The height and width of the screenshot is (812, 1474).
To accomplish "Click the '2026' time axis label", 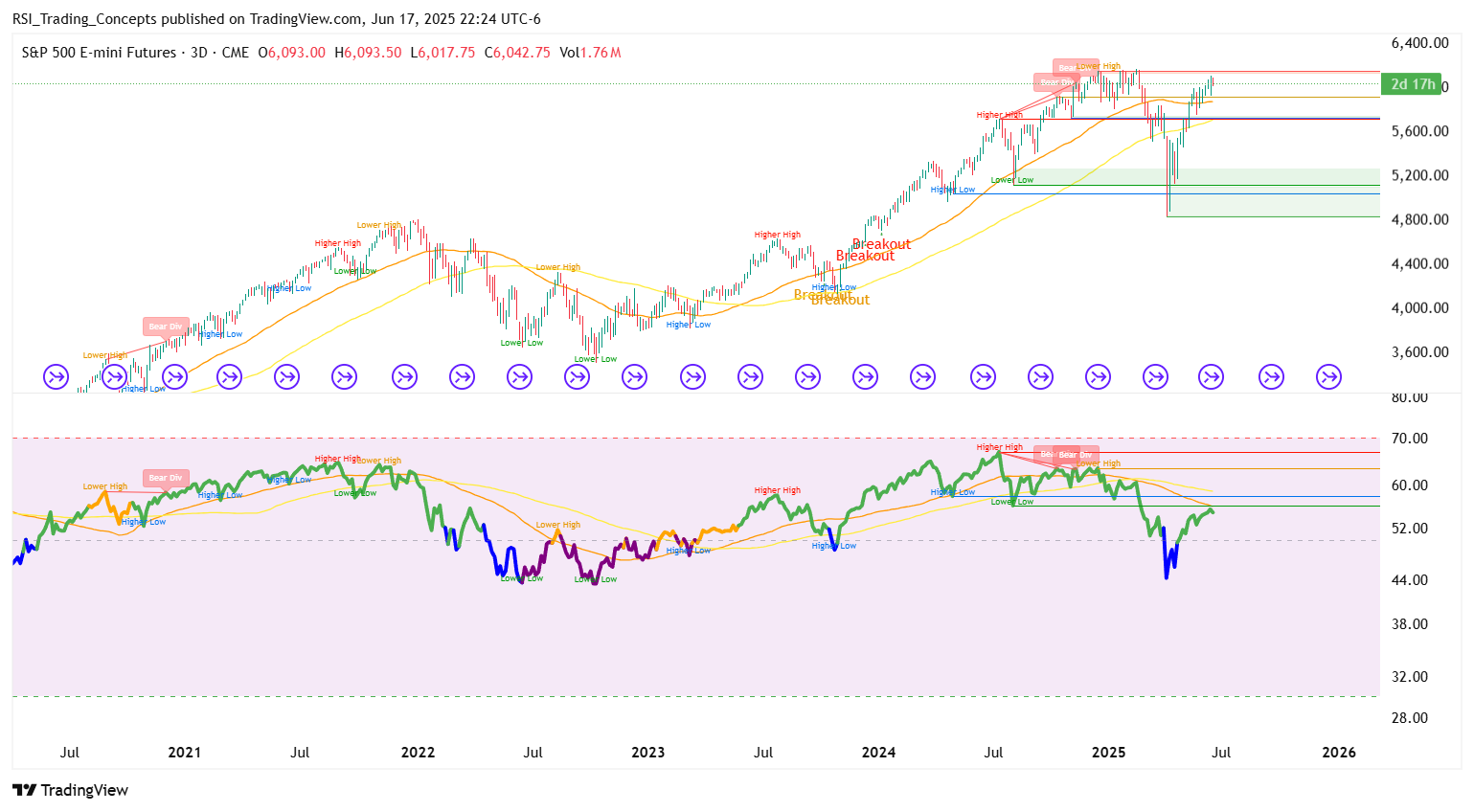I will click(x=1339, y=753).
